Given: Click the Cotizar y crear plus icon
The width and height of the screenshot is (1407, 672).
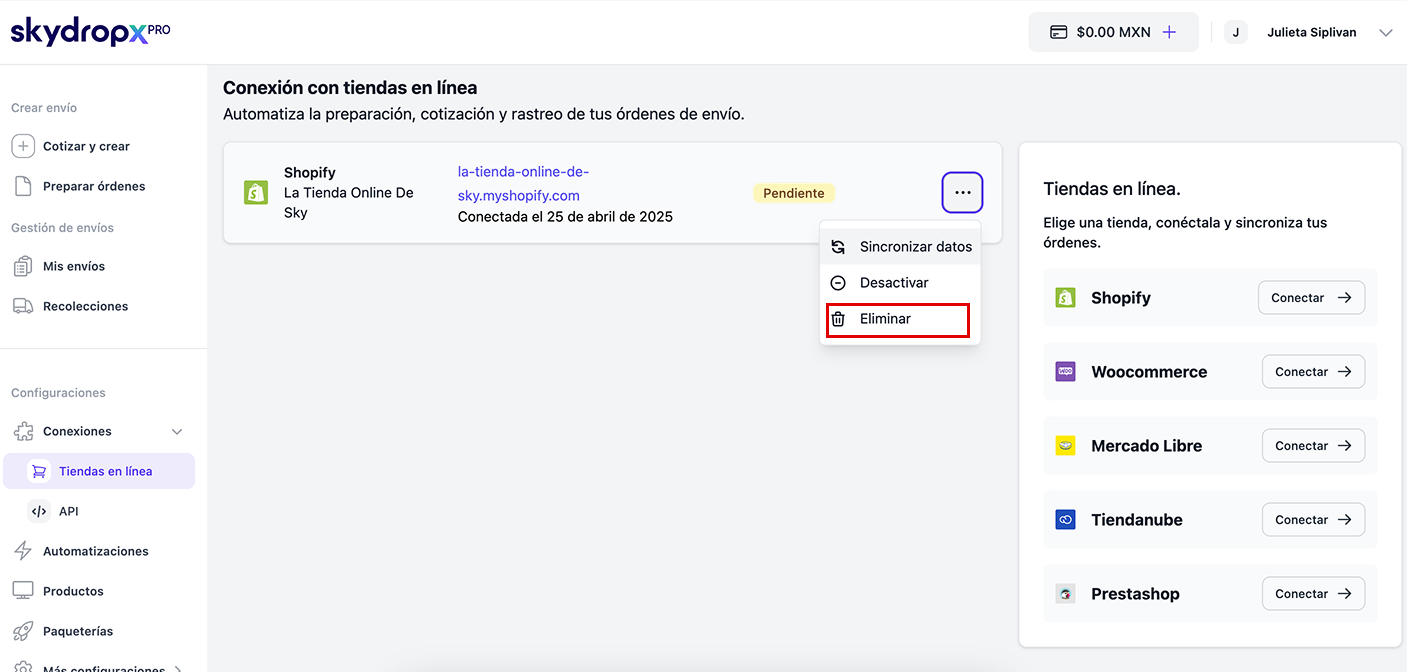Looking at the screenshot, I should coord(23,146).
